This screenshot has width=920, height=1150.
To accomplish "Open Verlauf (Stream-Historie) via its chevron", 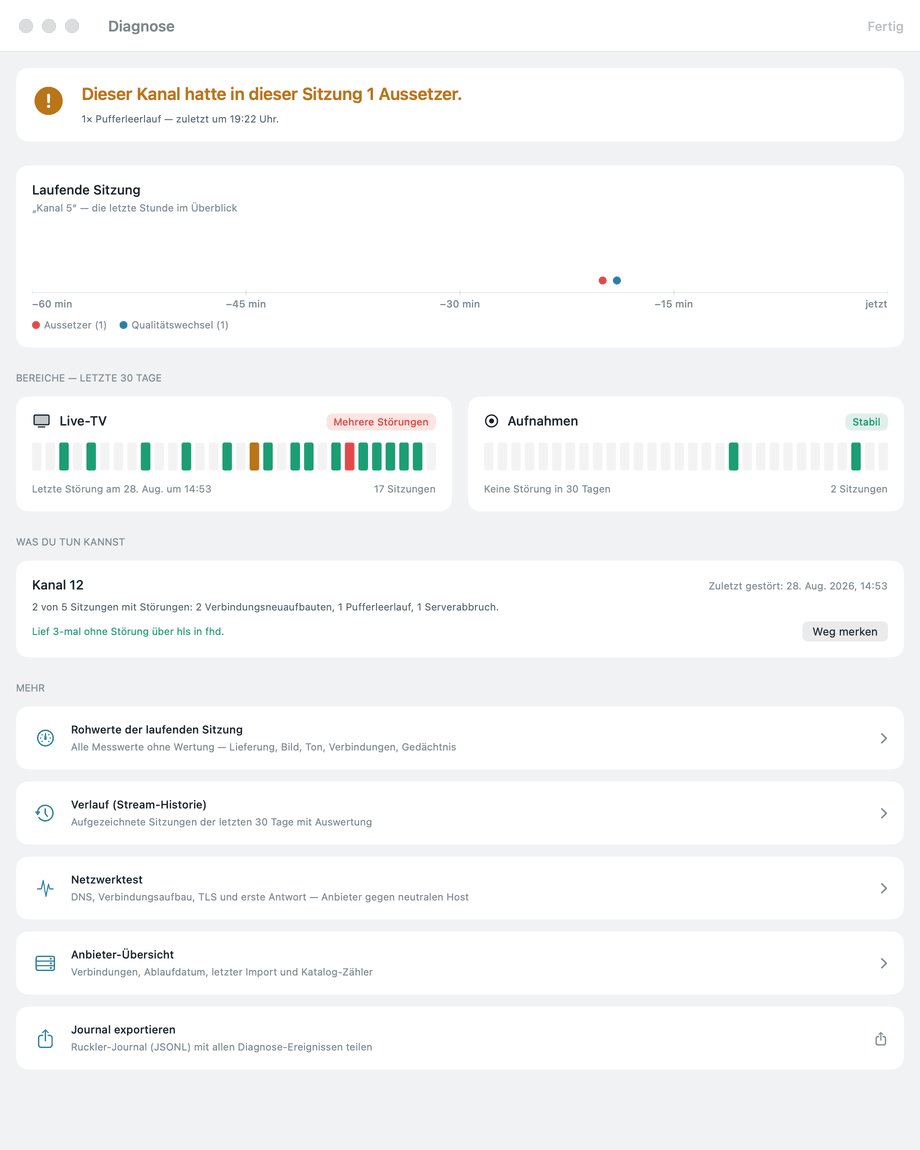I will click(x=883, y=813).
